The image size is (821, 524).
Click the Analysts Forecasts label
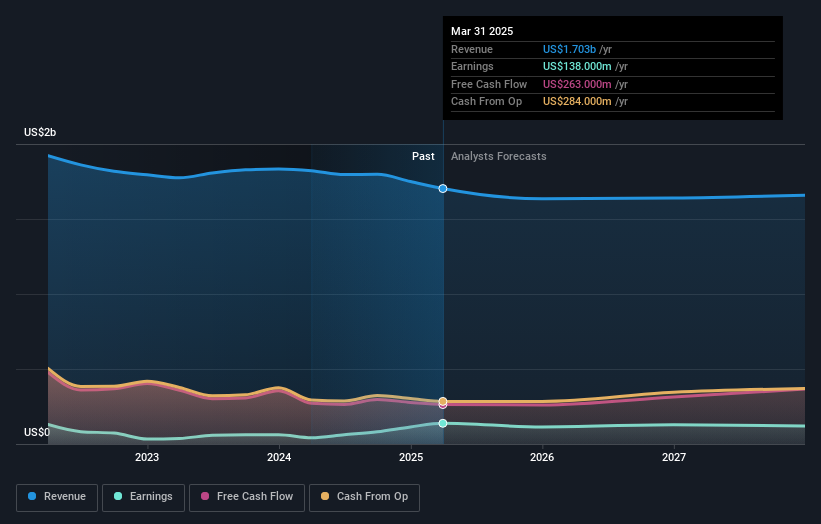498,156
